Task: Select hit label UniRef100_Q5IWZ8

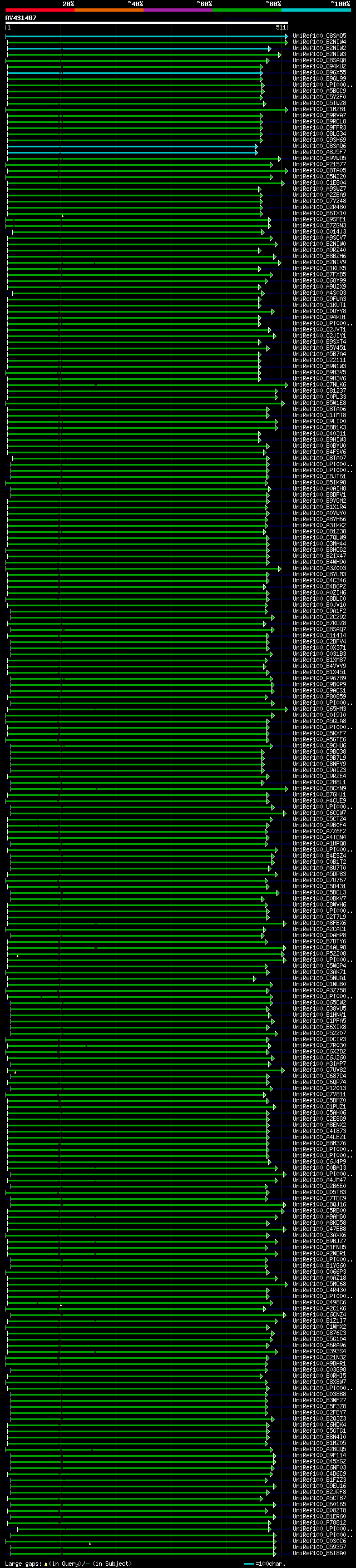Action: tap(319, 103)
